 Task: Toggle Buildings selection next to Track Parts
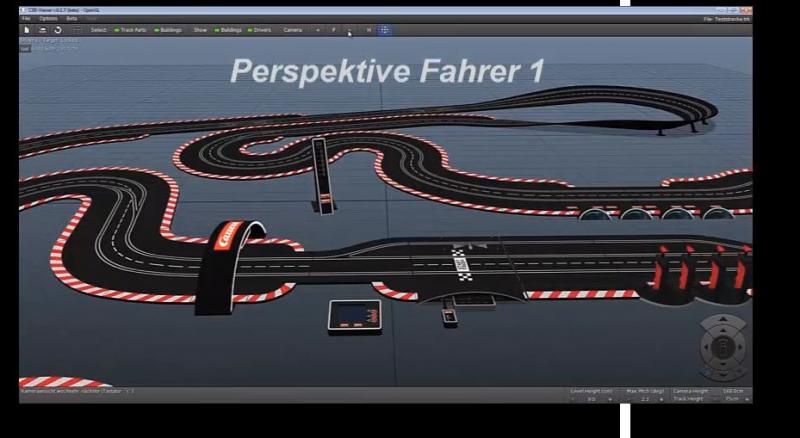[x=168, y=30]
